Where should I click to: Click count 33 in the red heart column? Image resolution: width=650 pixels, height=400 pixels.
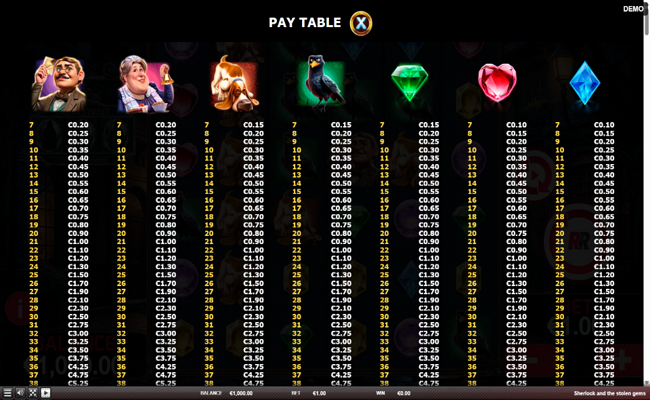pyautogui.click(x=472, y=342)
